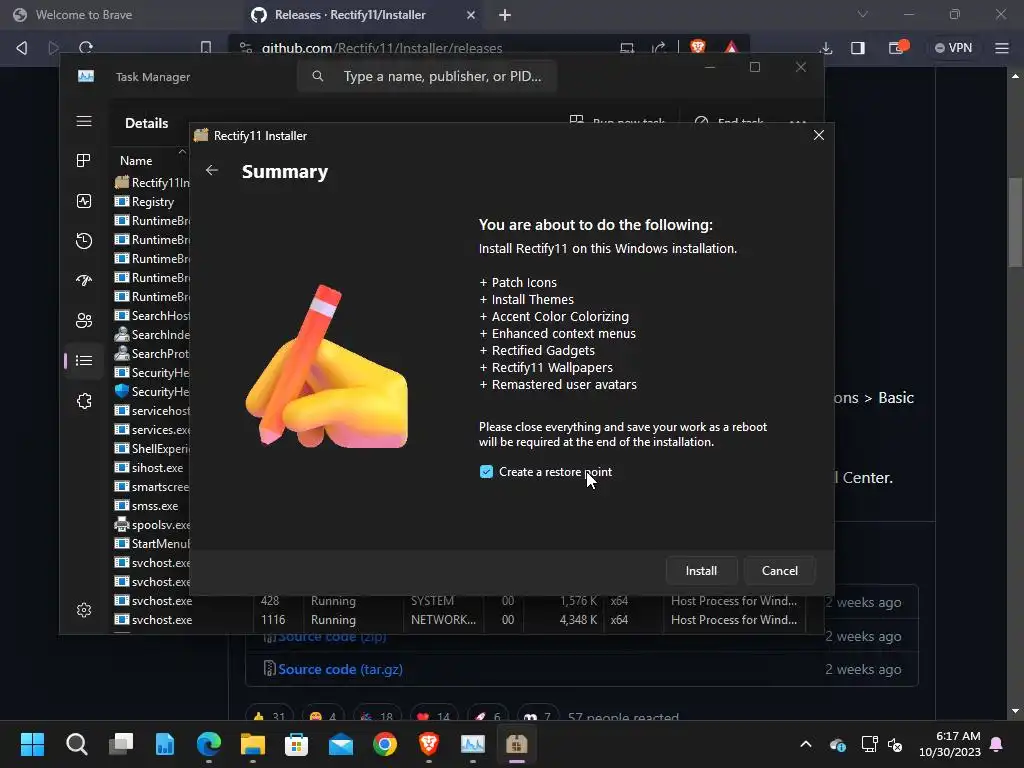Open Brave Rewards triangle icon

click(x=731, y=47)
